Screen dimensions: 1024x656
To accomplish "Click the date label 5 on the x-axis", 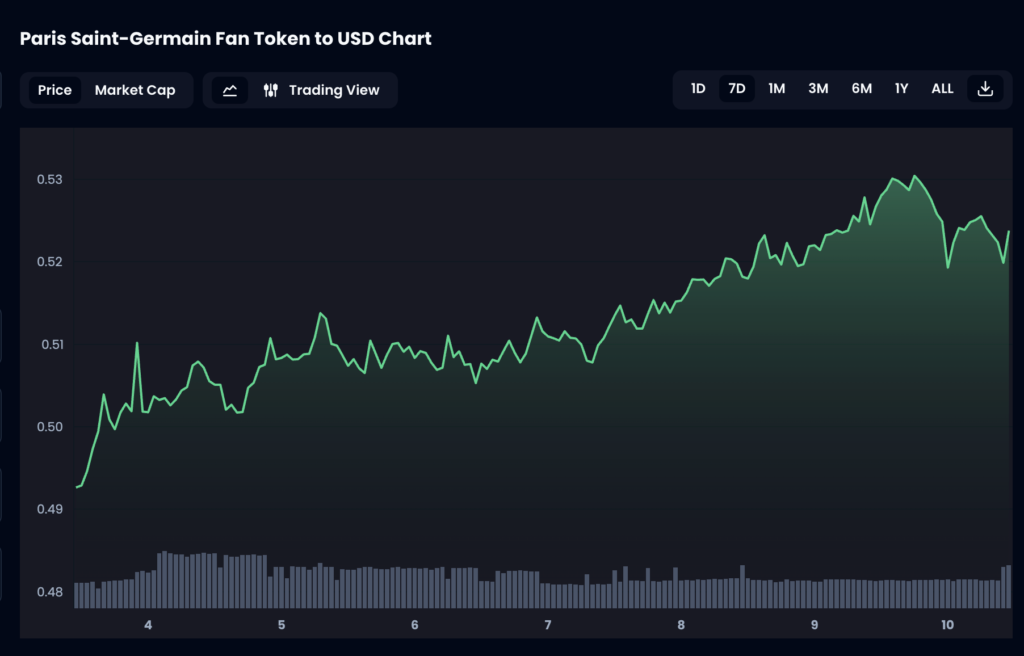I will click(x=281, y=625).
